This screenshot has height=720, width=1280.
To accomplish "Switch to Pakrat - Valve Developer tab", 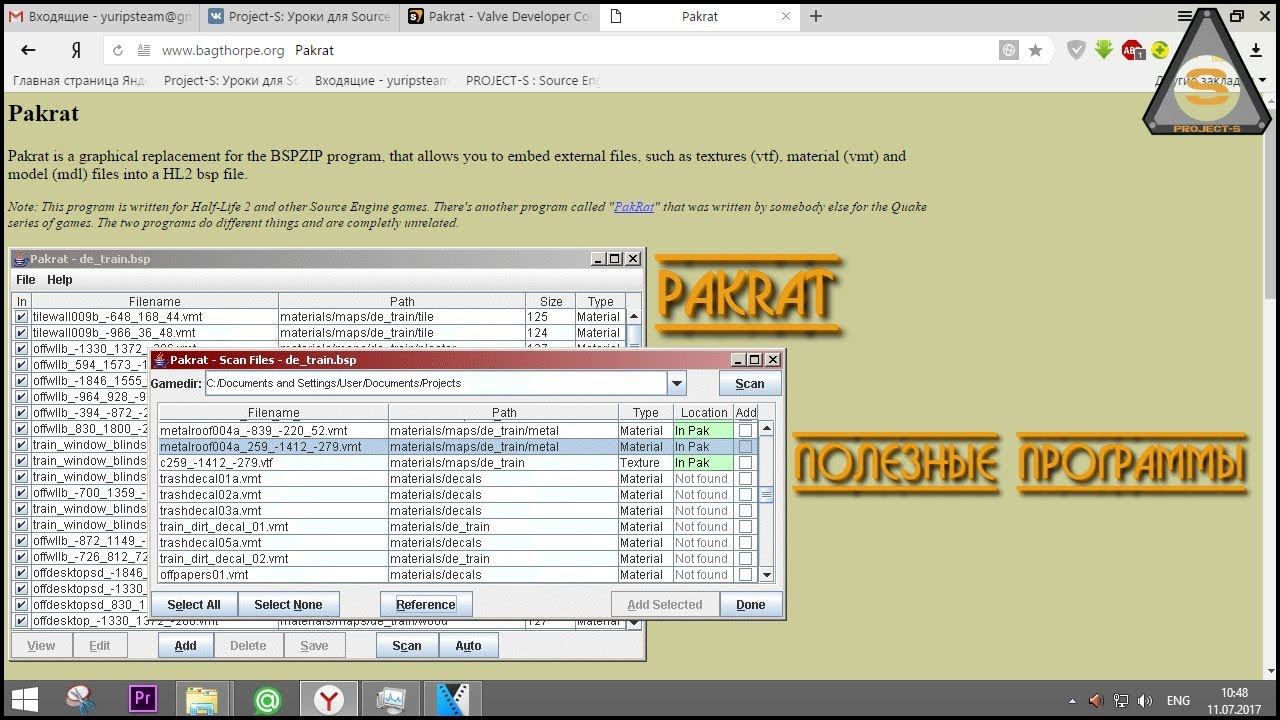I will (499, 16).
